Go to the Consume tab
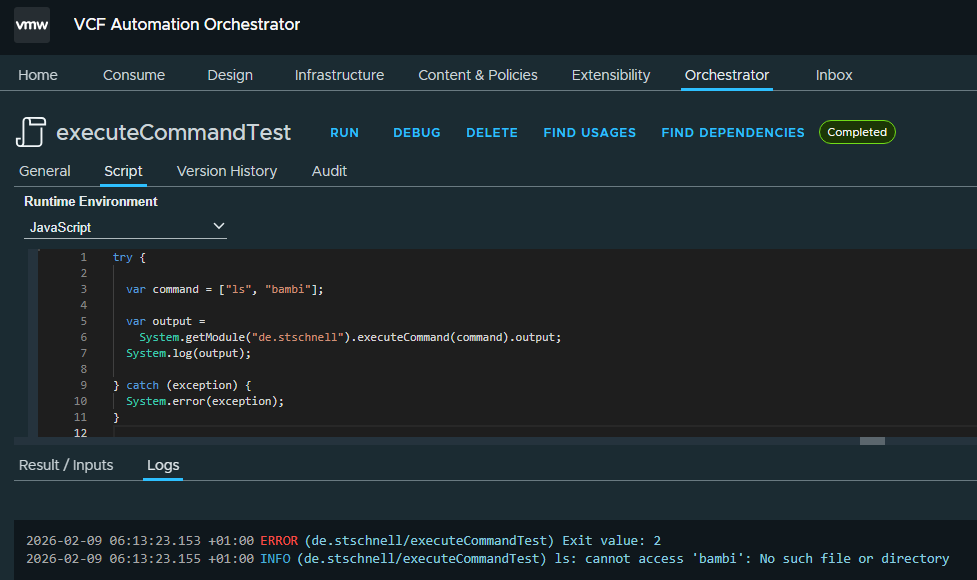Screen dimensions: 977x580 coord(134,75)
